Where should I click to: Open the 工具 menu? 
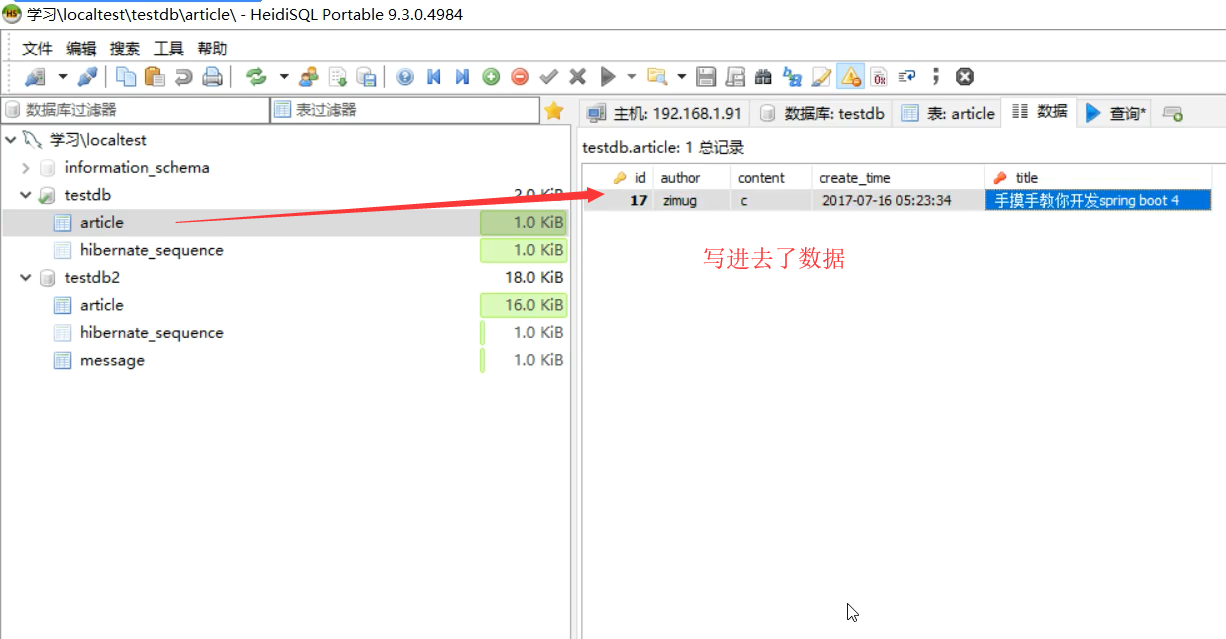coord(168,48)
